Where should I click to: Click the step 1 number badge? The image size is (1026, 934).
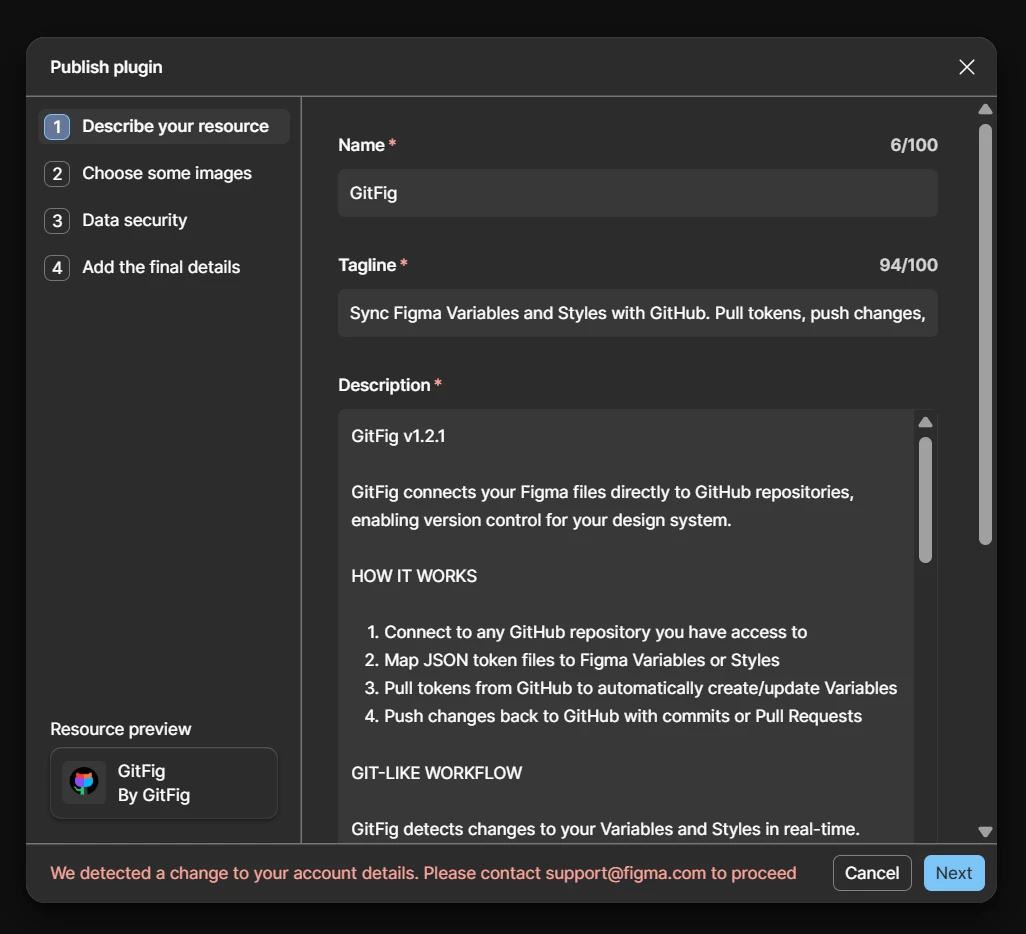57,127
